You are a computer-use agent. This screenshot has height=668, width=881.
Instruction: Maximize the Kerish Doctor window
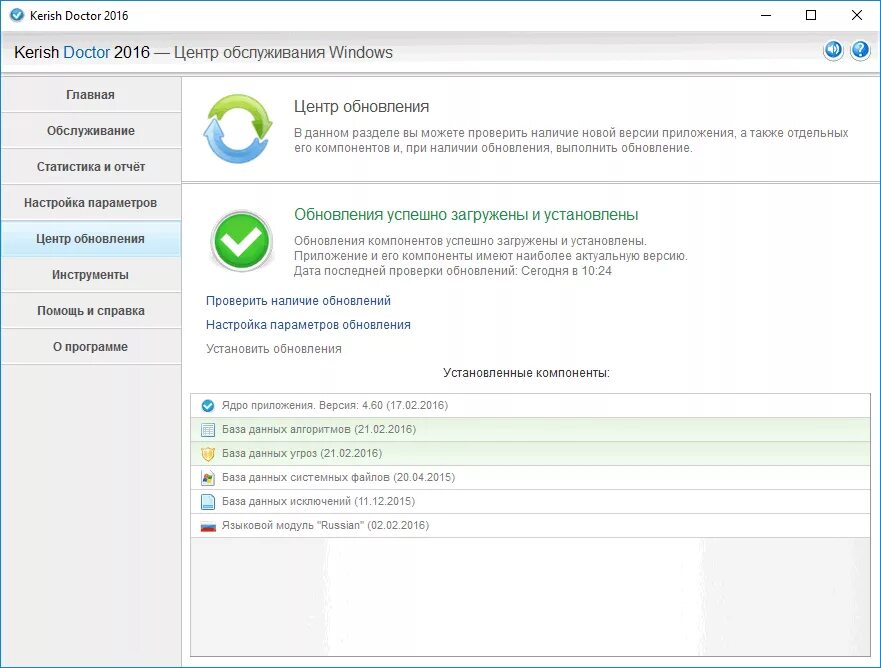pyautogui.click(x=811, y=15)
